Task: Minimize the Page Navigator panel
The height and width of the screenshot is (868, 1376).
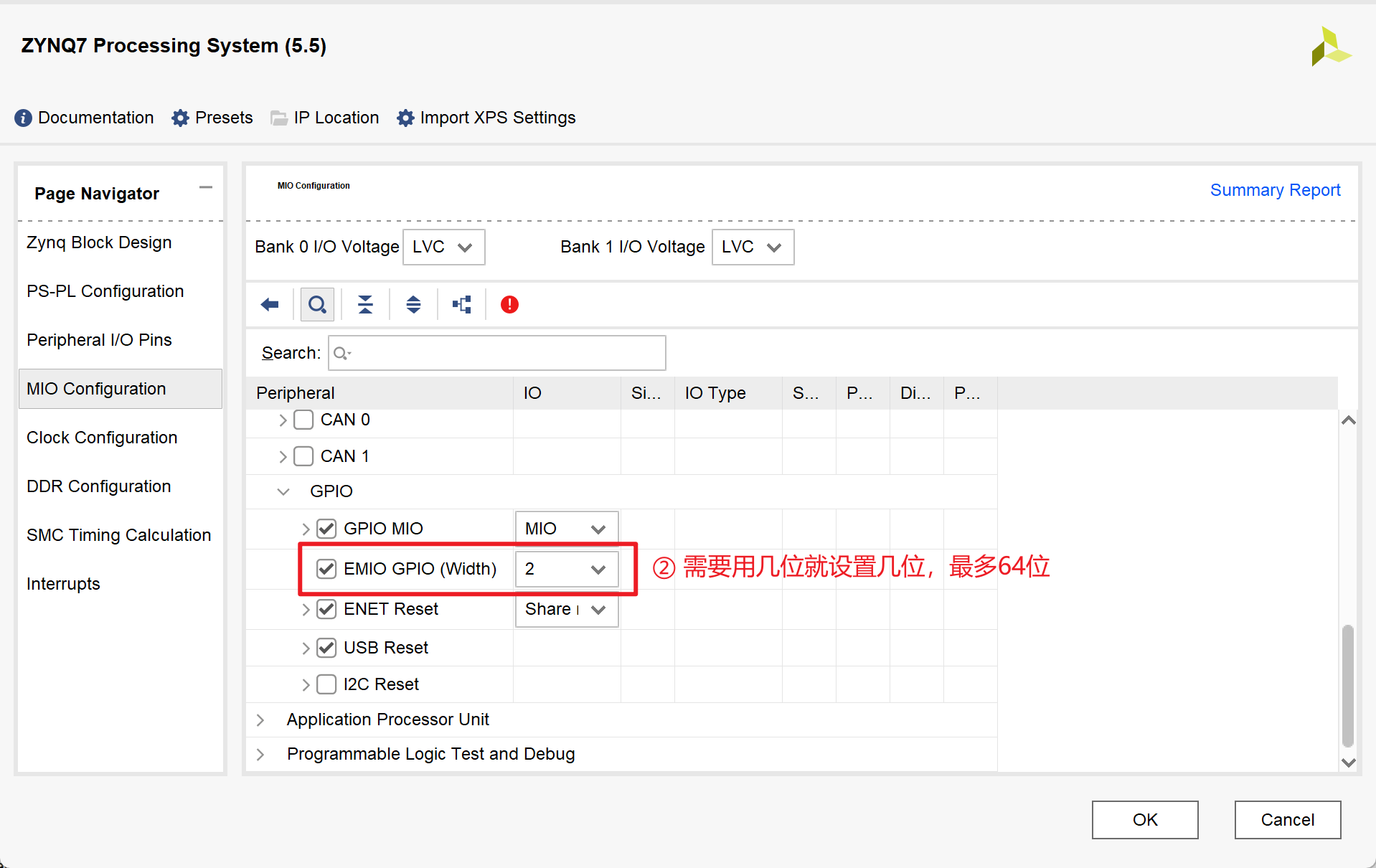Action: [206, 187]
